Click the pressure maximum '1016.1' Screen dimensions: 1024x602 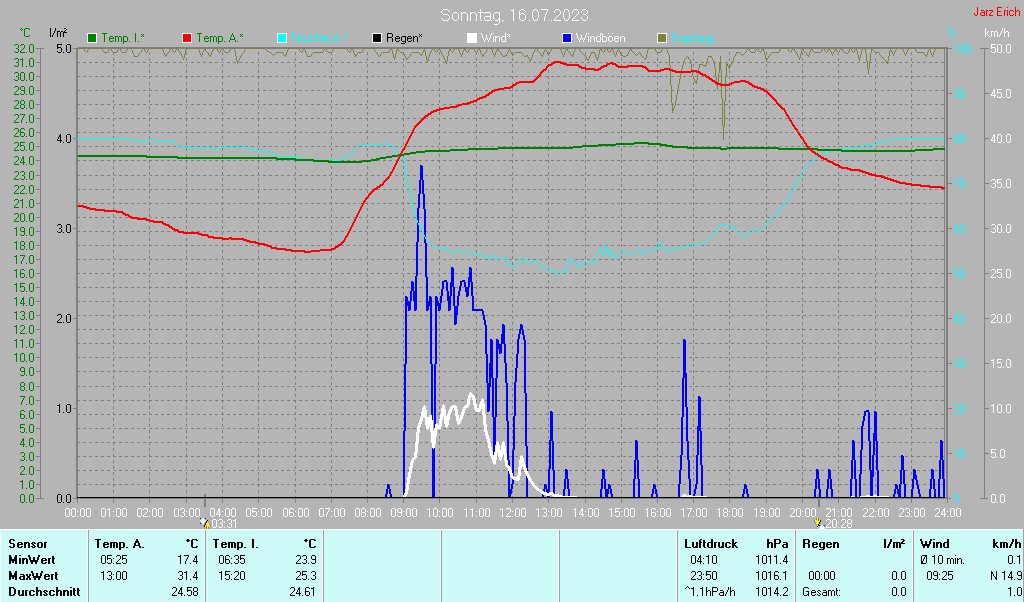772,577
